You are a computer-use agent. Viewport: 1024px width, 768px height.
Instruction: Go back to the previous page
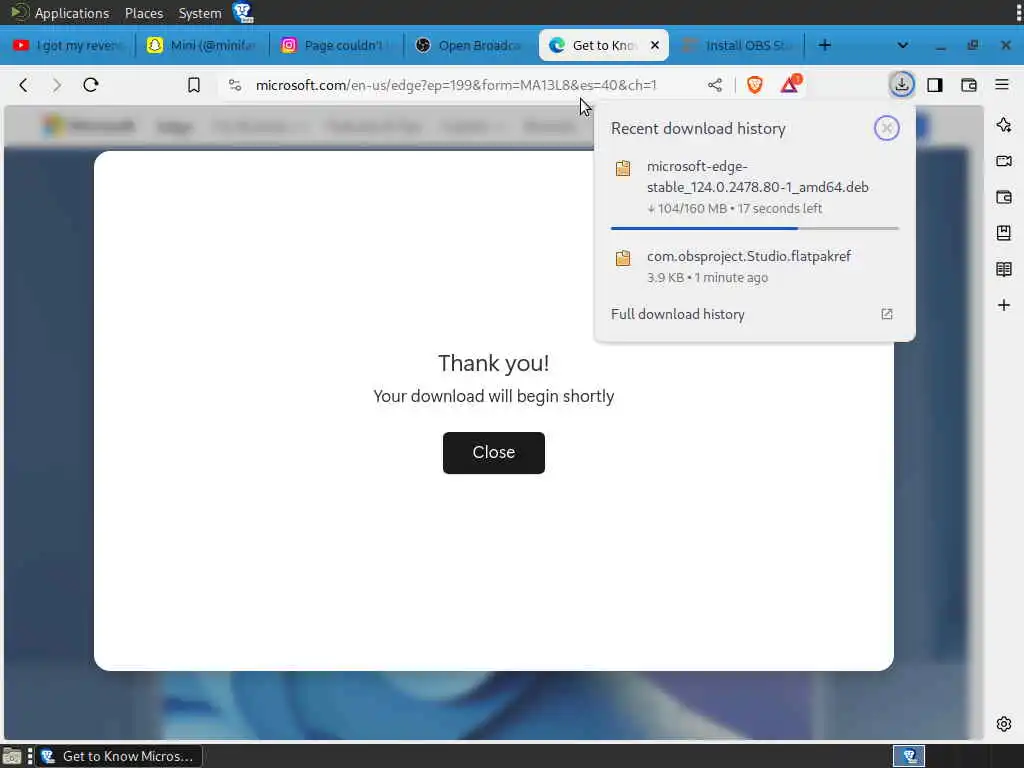tap(24, 85)
